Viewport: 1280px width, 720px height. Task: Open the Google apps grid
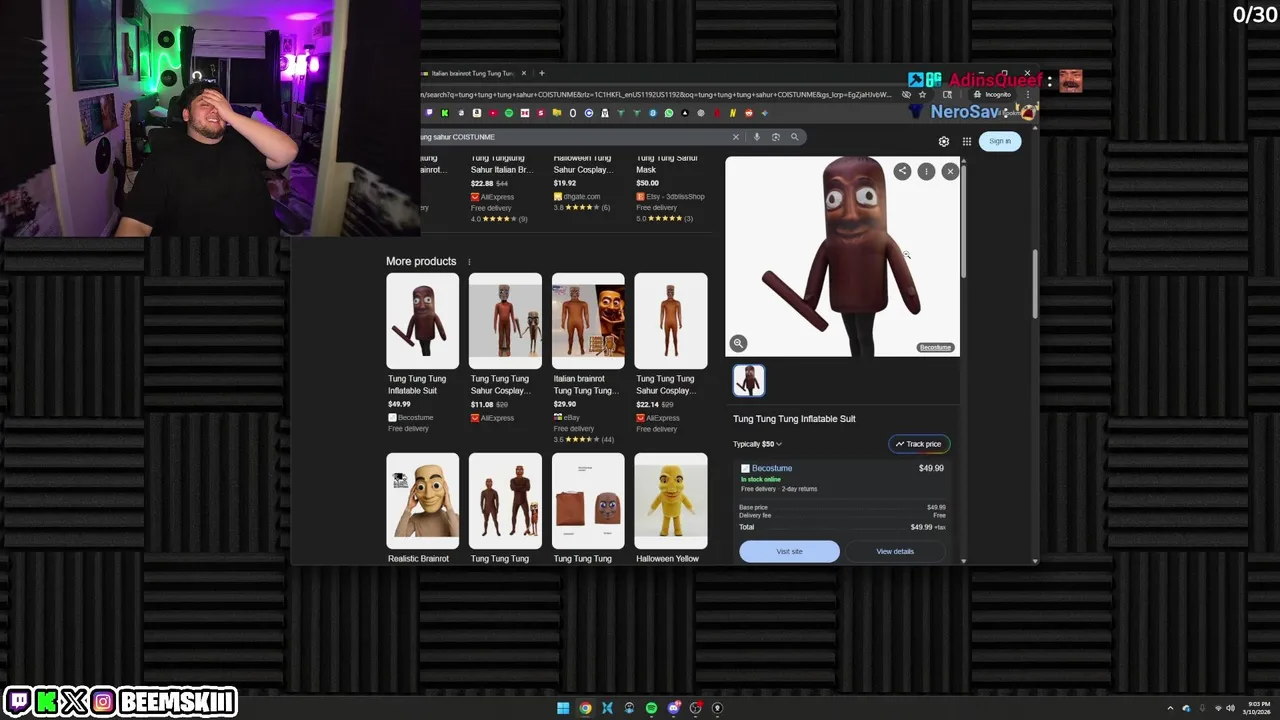[967, 141]
